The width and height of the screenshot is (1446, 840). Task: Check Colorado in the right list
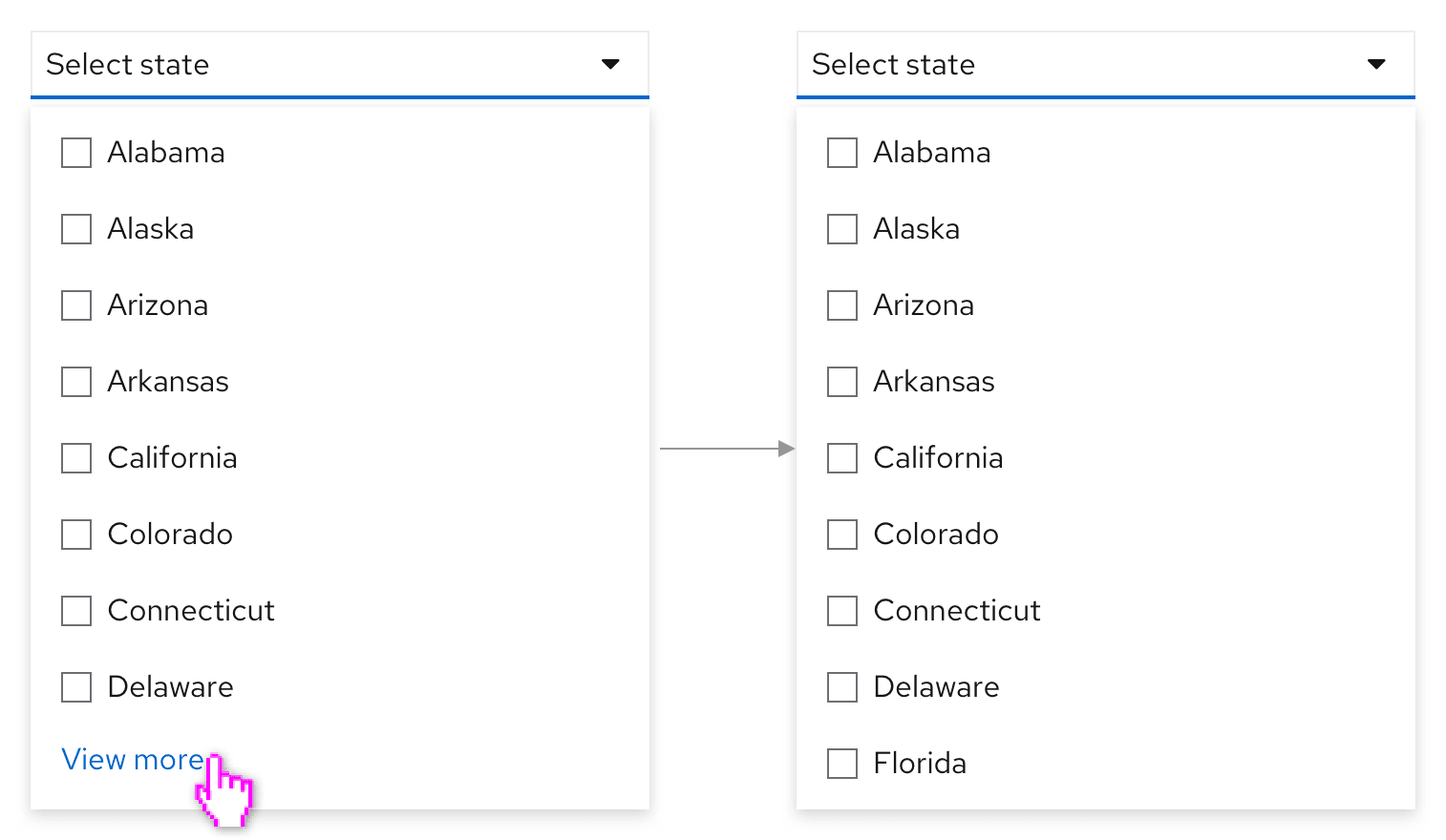click(842, 535)
